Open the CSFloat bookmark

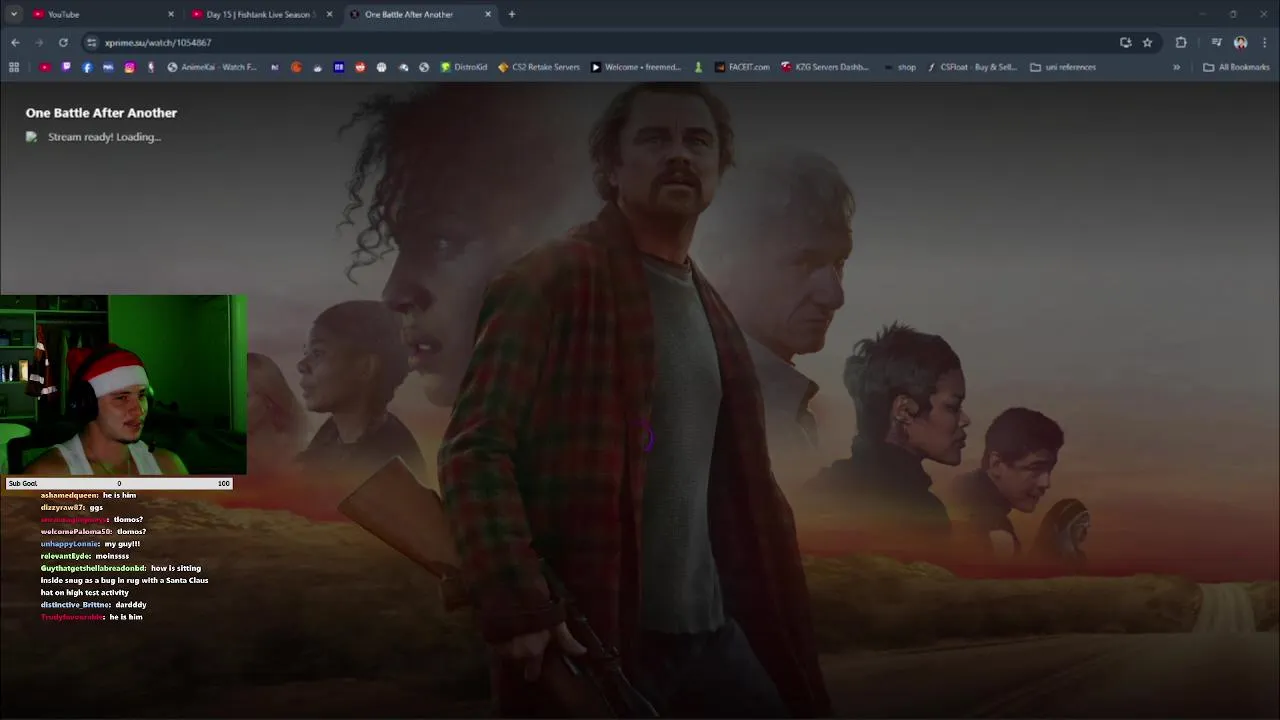pos(972,67)
